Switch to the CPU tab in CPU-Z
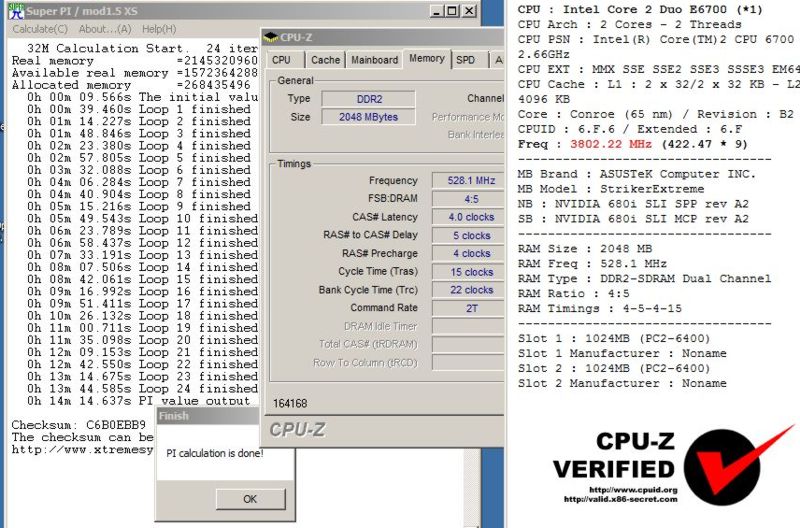Viewport: 800px width, 528px height. (281, 60)
